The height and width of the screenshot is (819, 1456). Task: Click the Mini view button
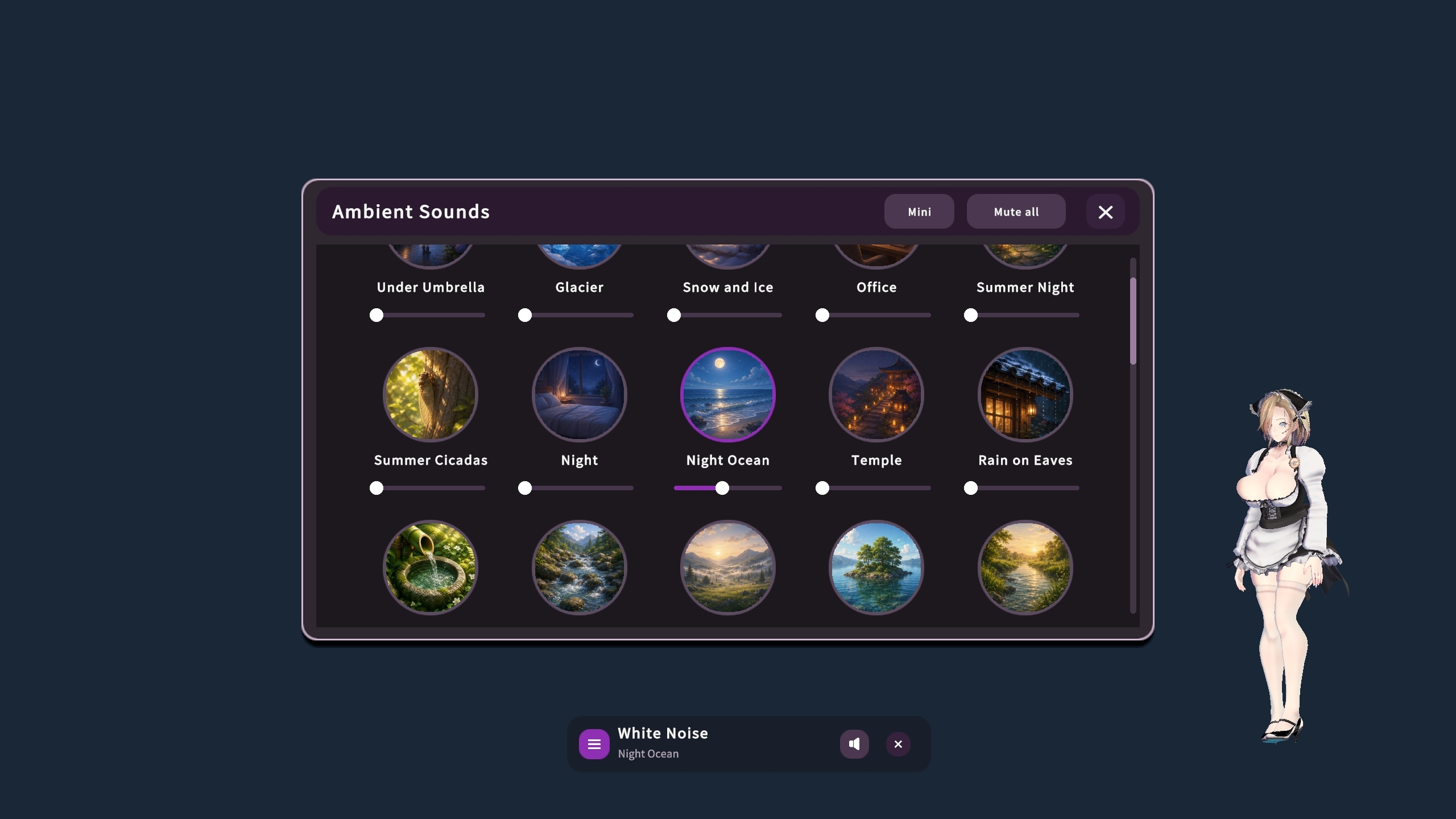click(x=919, y=212)
